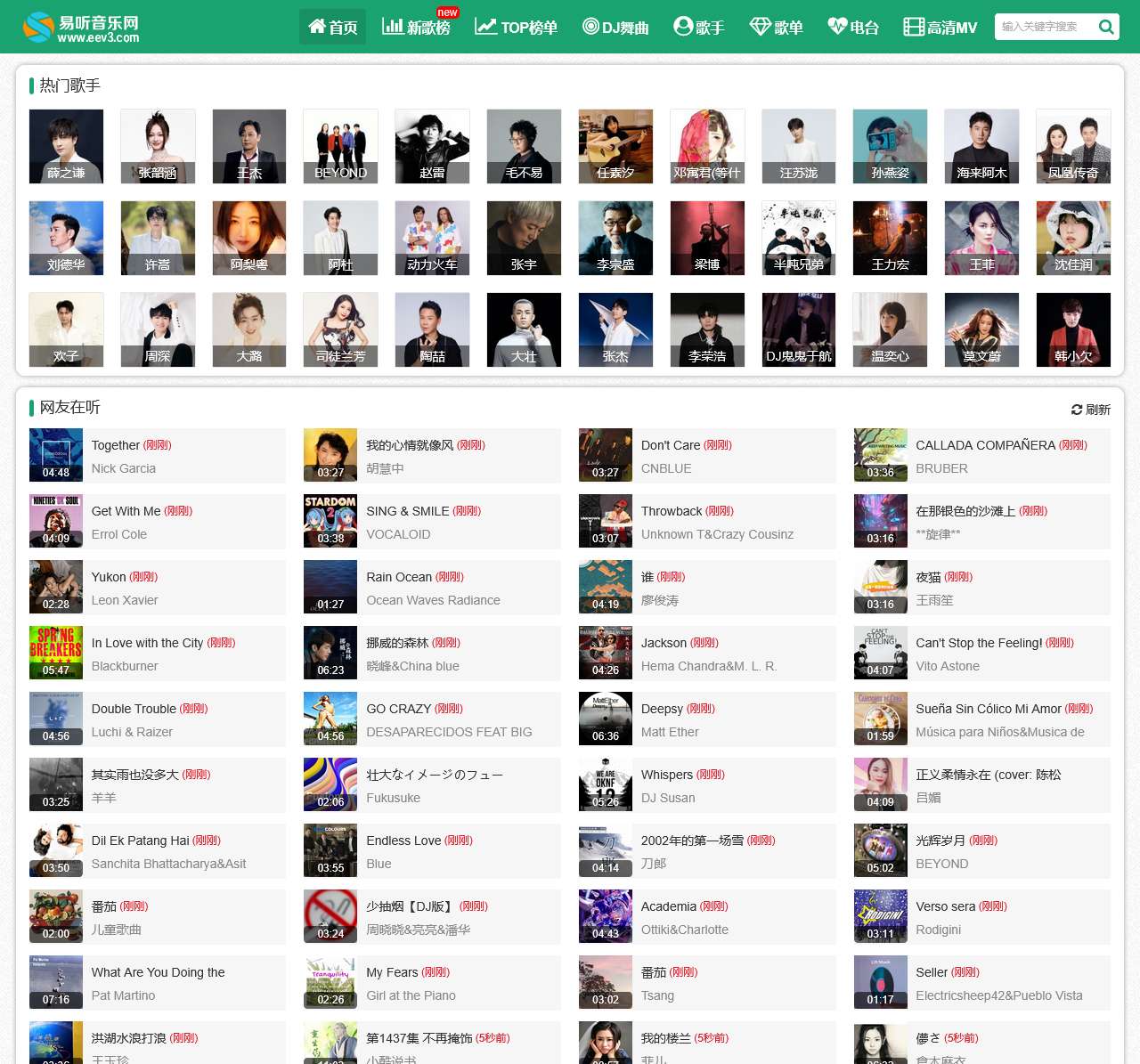This screenshot has height=1064, width=1140.
Task: Go to the TOP榜单 rankings page
Action: coord(517,28)
